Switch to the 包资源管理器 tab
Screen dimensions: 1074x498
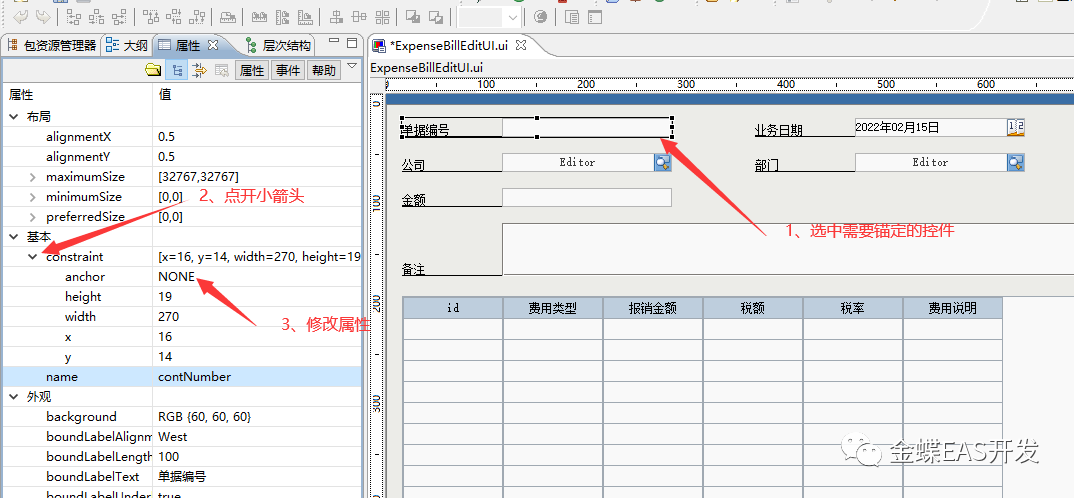(52, 46)
